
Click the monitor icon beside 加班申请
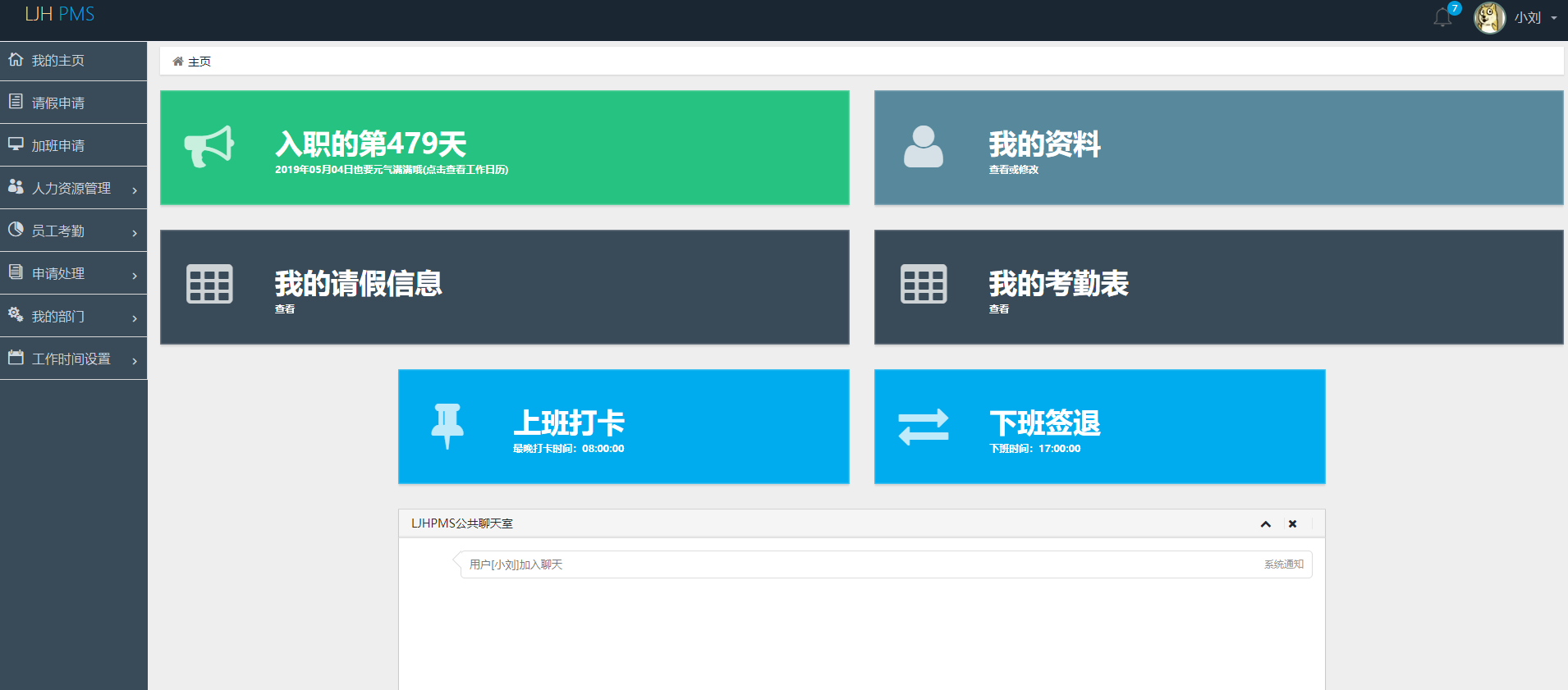click(16, 144)
